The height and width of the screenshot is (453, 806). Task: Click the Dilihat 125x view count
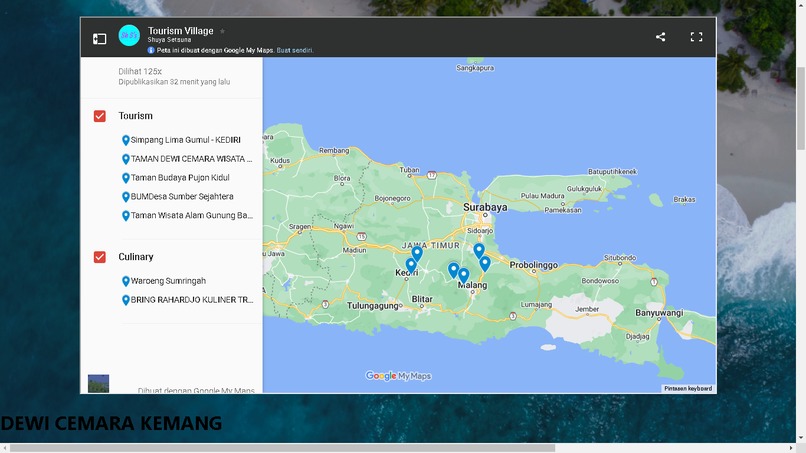click(x=140, y=71)
